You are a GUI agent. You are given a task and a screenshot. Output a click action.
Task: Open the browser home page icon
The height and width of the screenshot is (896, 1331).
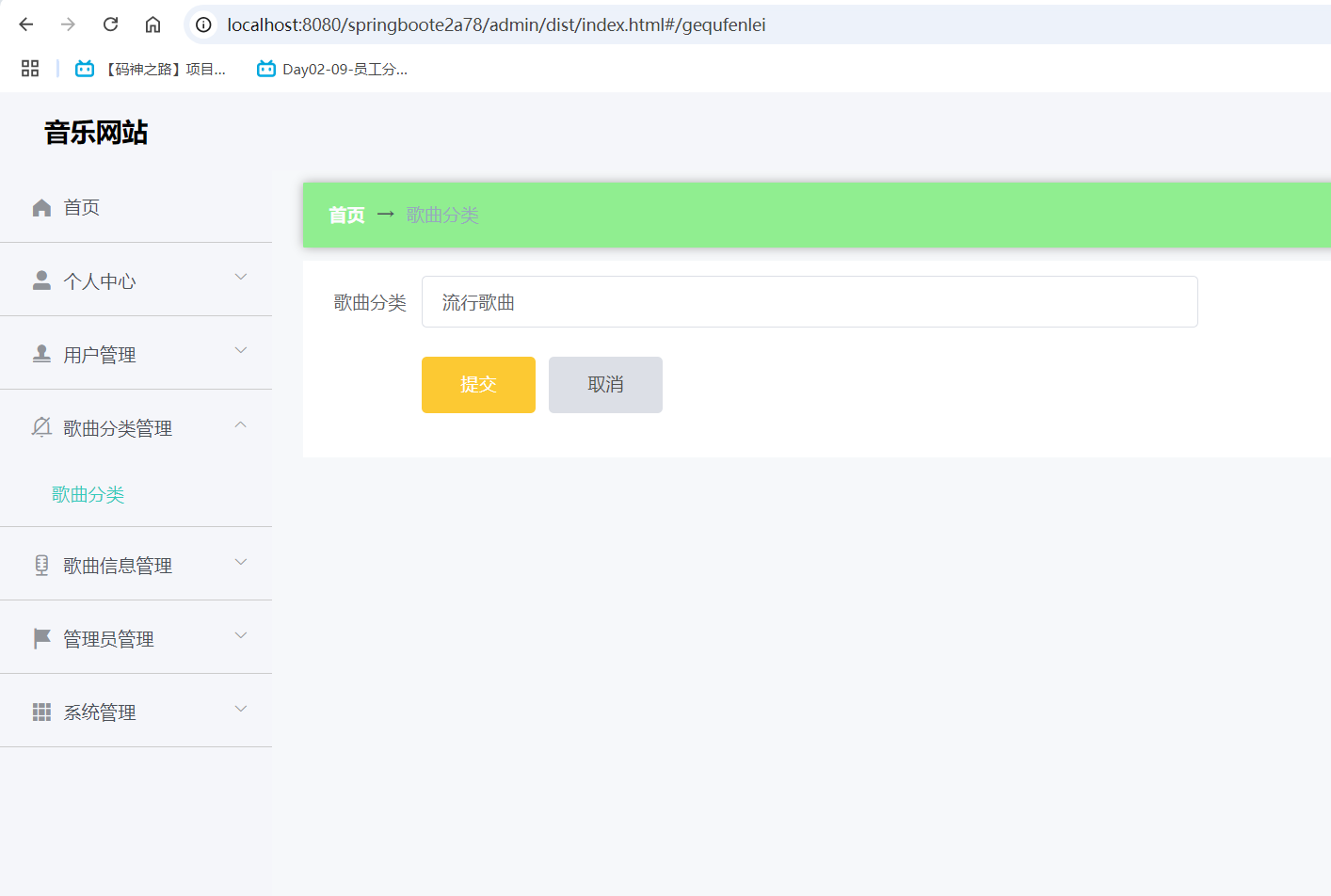152,24
